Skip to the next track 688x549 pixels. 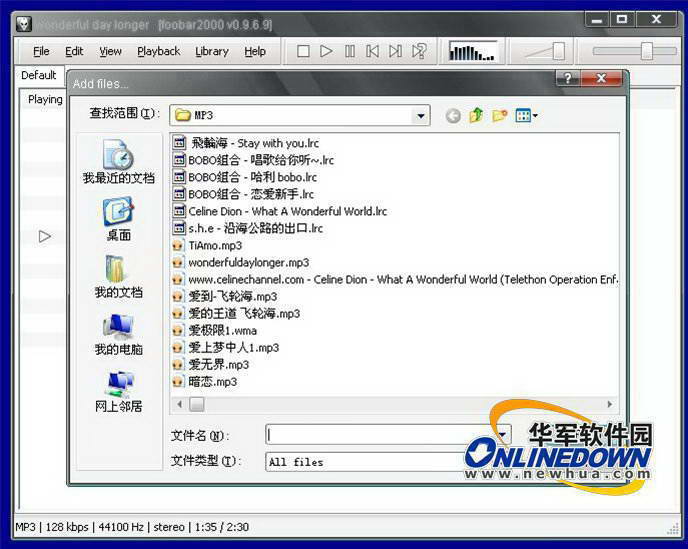coord(395,51)
